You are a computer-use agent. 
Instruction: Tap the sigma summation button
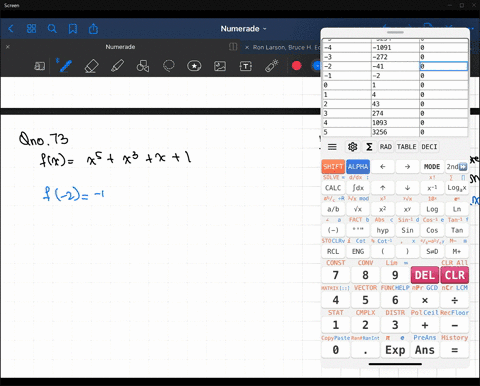369,147
